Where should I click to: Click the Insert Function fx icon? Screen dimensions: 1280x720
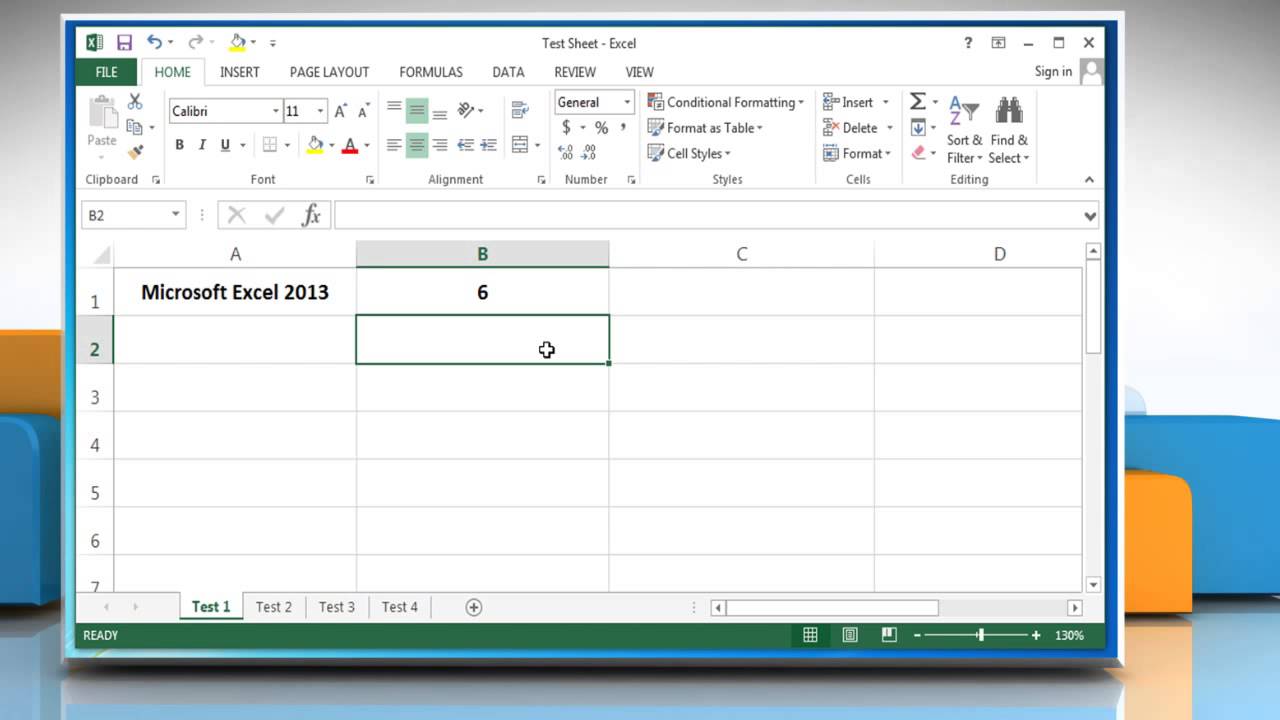coord(311,215)
